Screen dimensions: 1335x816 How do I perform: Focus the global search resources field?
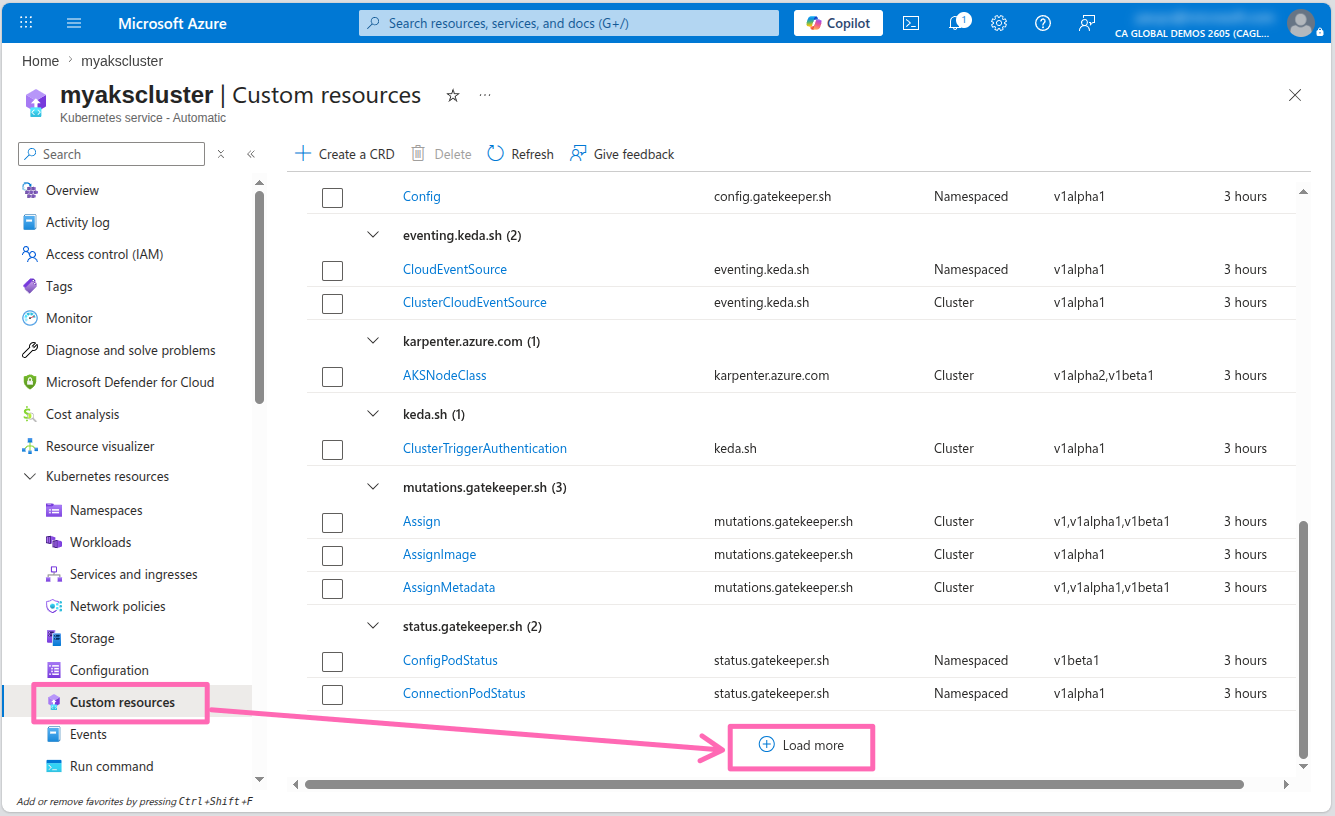point(569,23)
